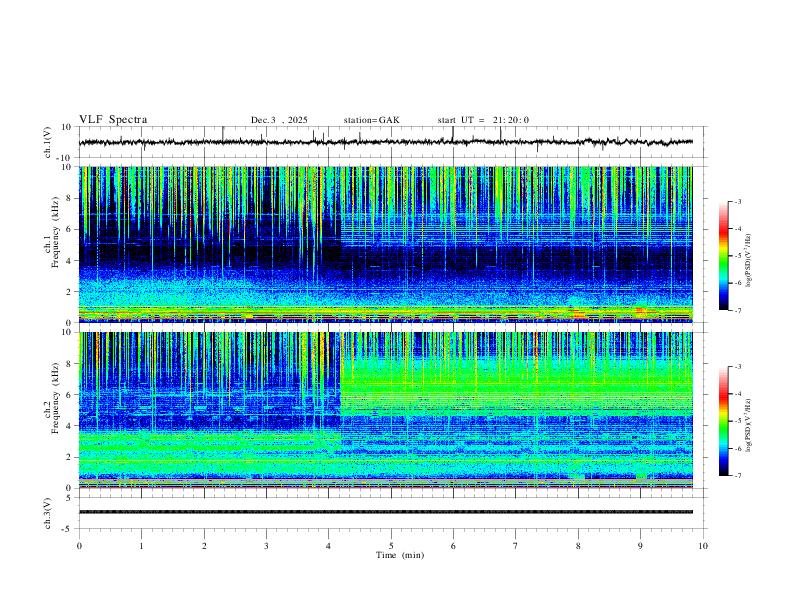Click the 'ch.1(V)' waveform axis label
This screenshot has width=792, height=612.
[x=48, y=142]
